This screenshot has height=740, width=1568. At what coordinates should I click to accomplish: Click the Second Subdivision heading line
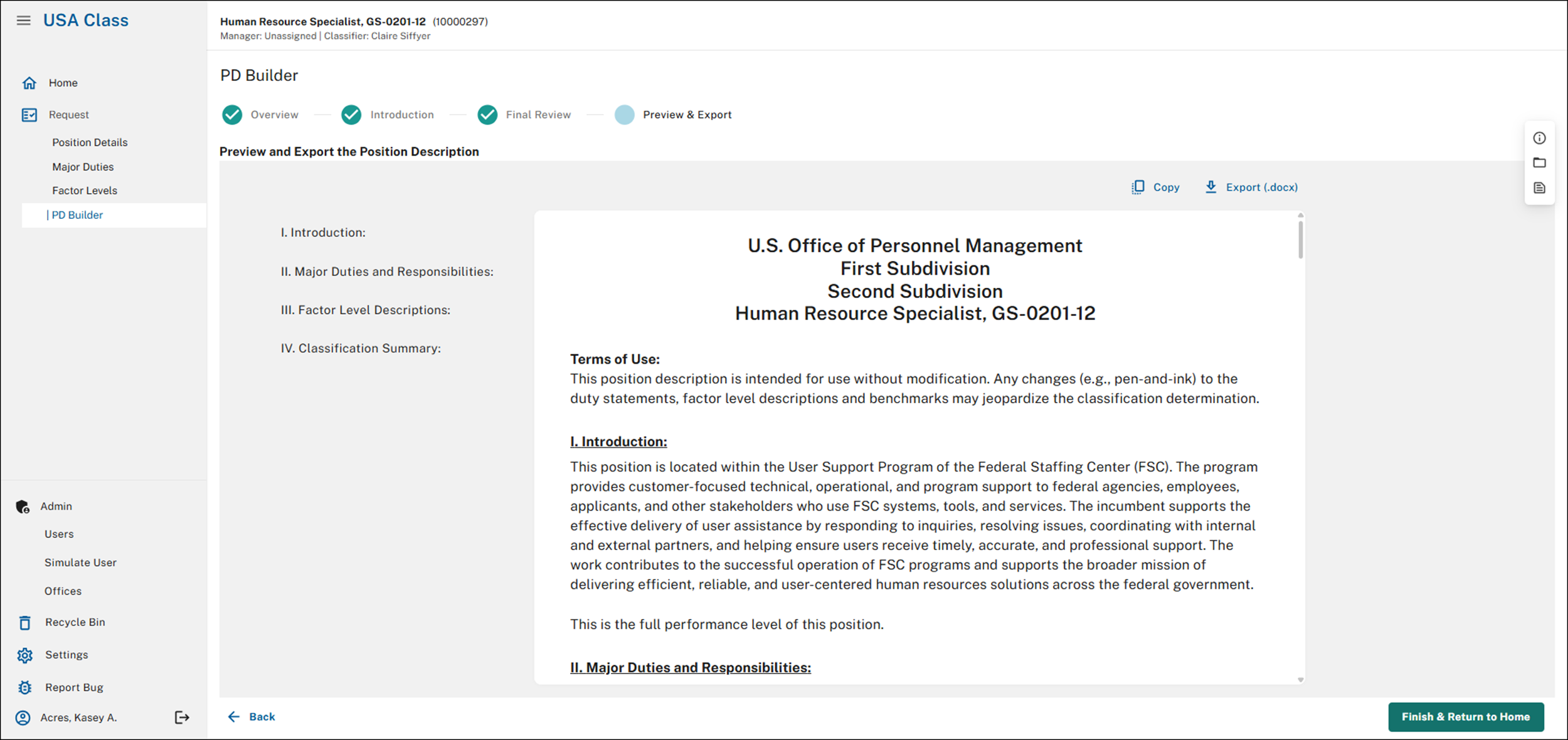click(x=915, y=291)
